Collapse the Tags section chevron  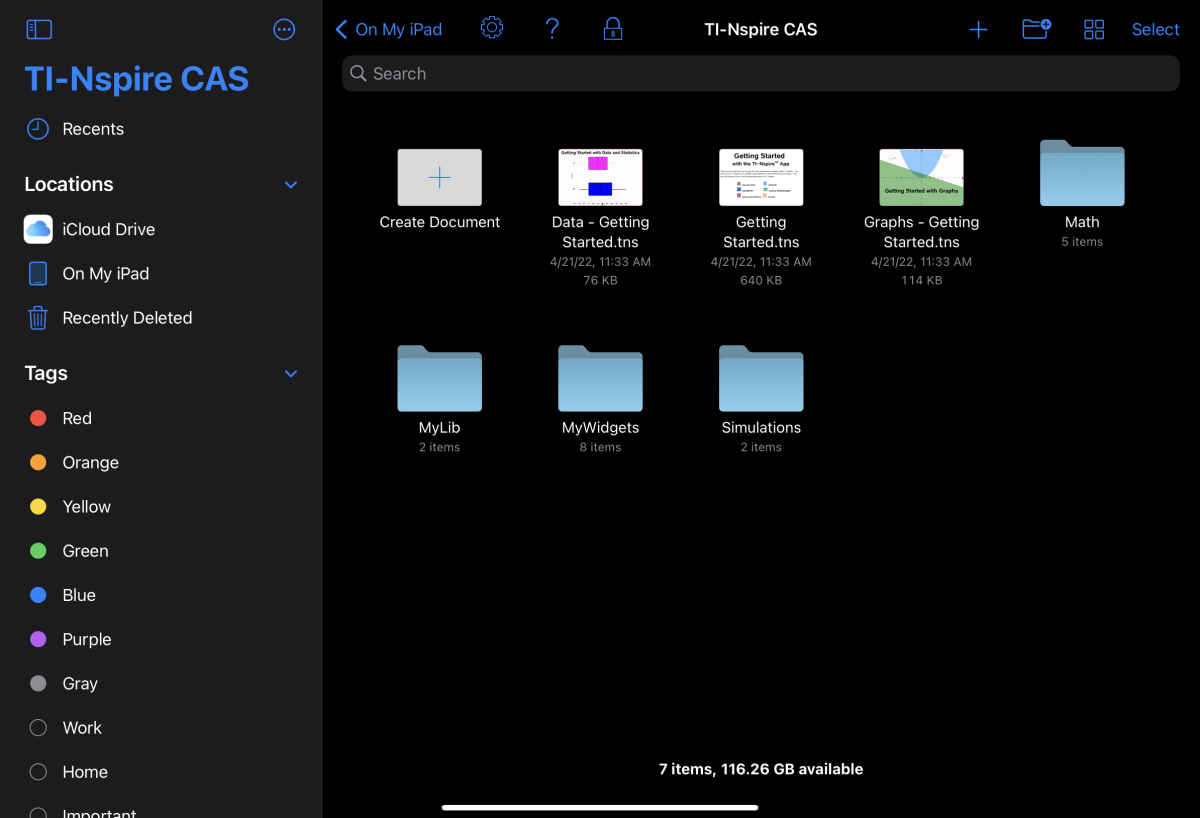click(291, 374)
